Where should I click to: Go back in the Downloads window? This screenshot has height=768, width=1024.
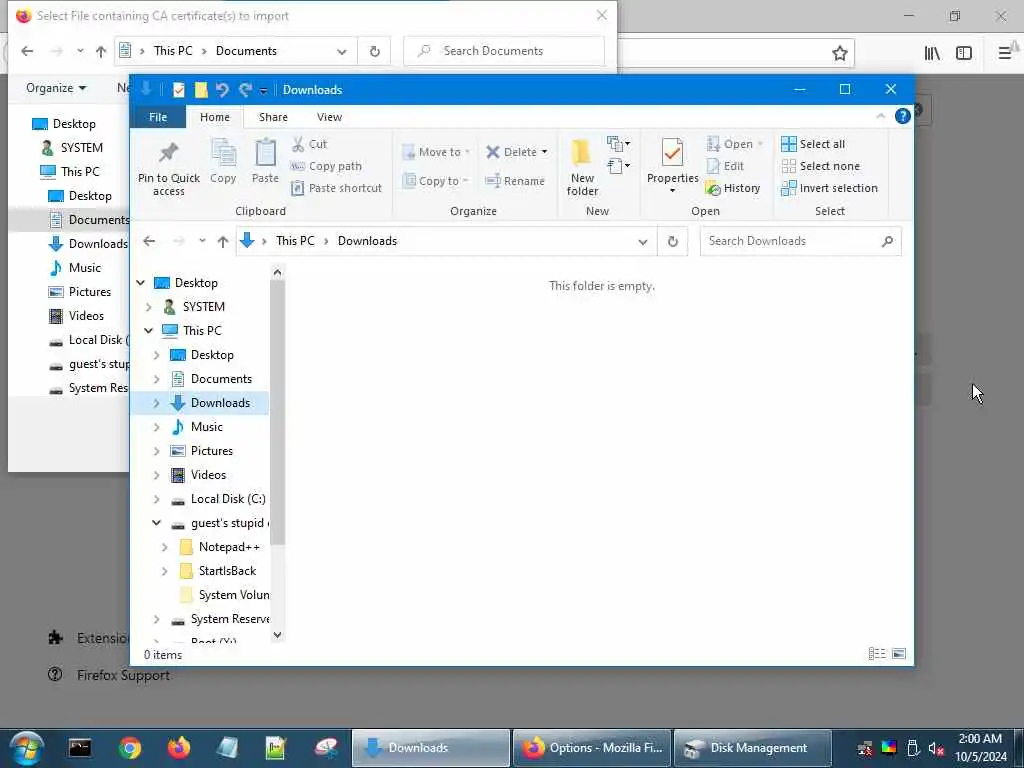point(149,241)
